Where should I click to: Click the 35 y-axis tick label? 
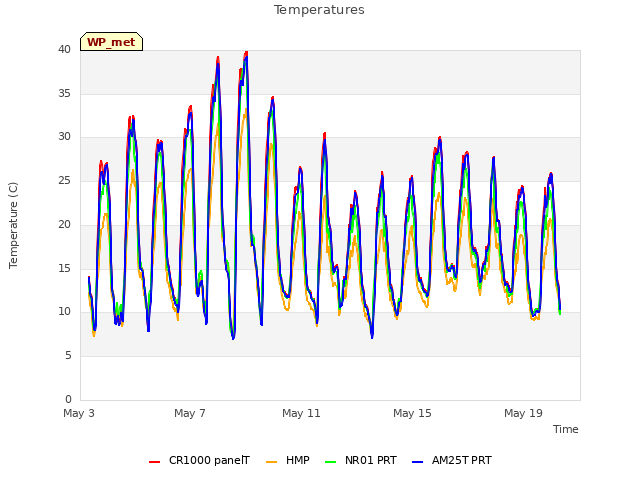coord(64,93)
